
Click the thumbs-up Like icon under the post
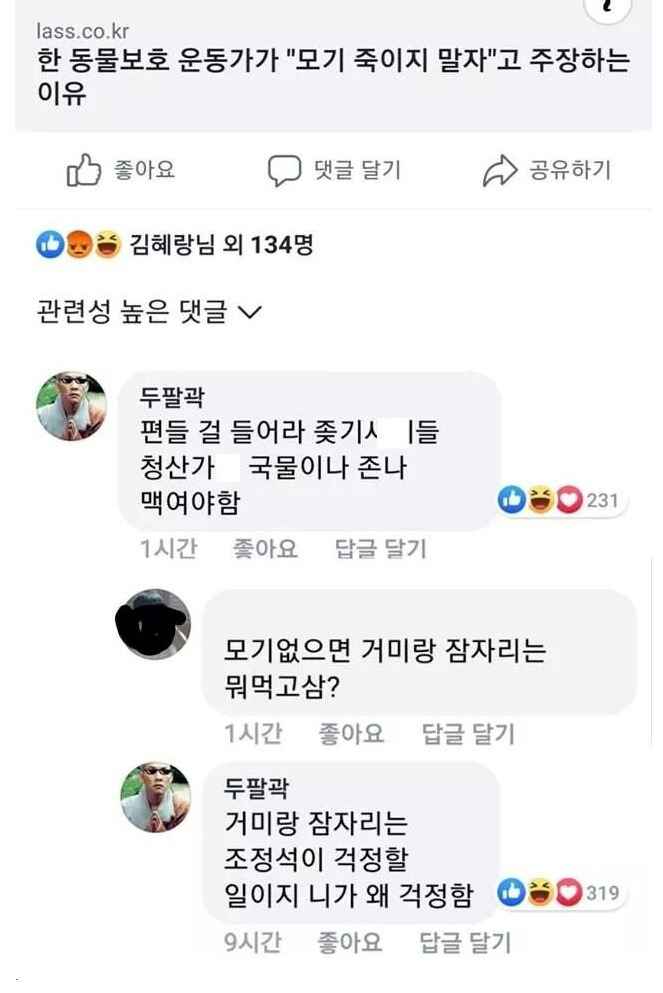tap(84, 171)
